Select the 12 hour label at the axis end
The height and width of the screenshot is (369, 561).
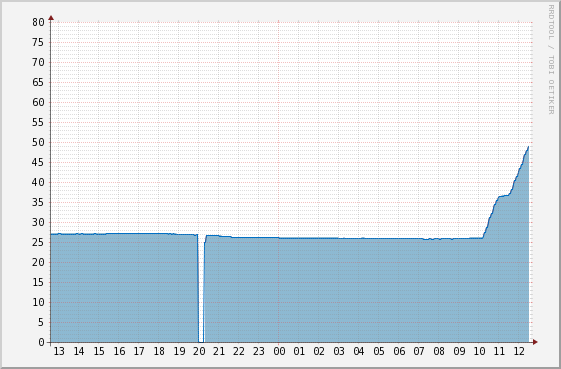click(x=519, y=351)
